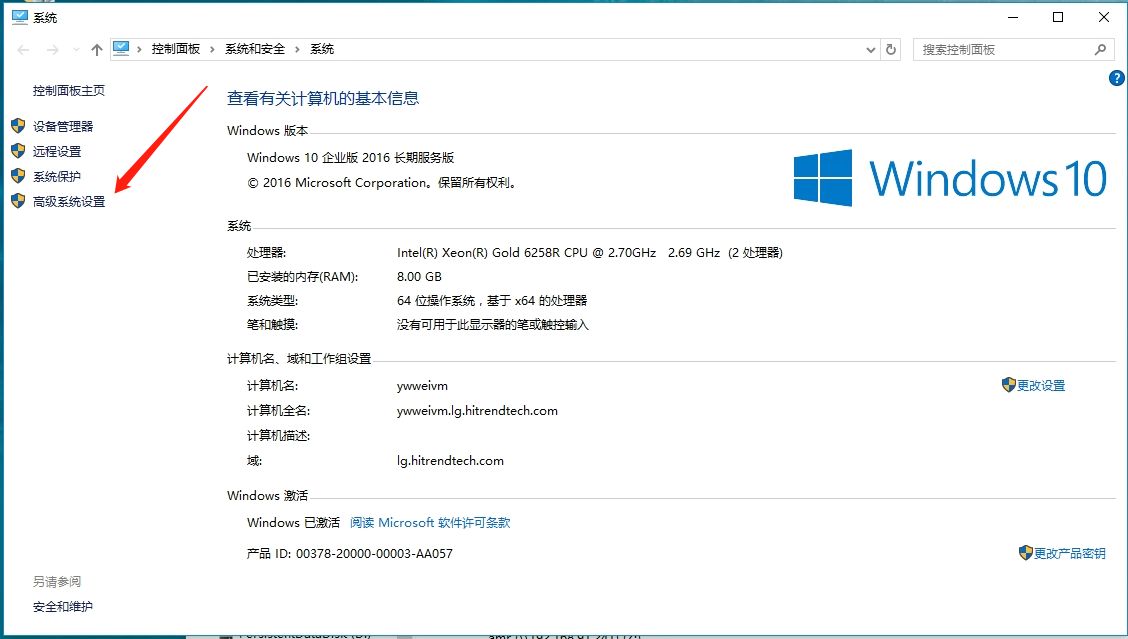Close the 系统 window
1128x639 pixels.
point(1104,17)
